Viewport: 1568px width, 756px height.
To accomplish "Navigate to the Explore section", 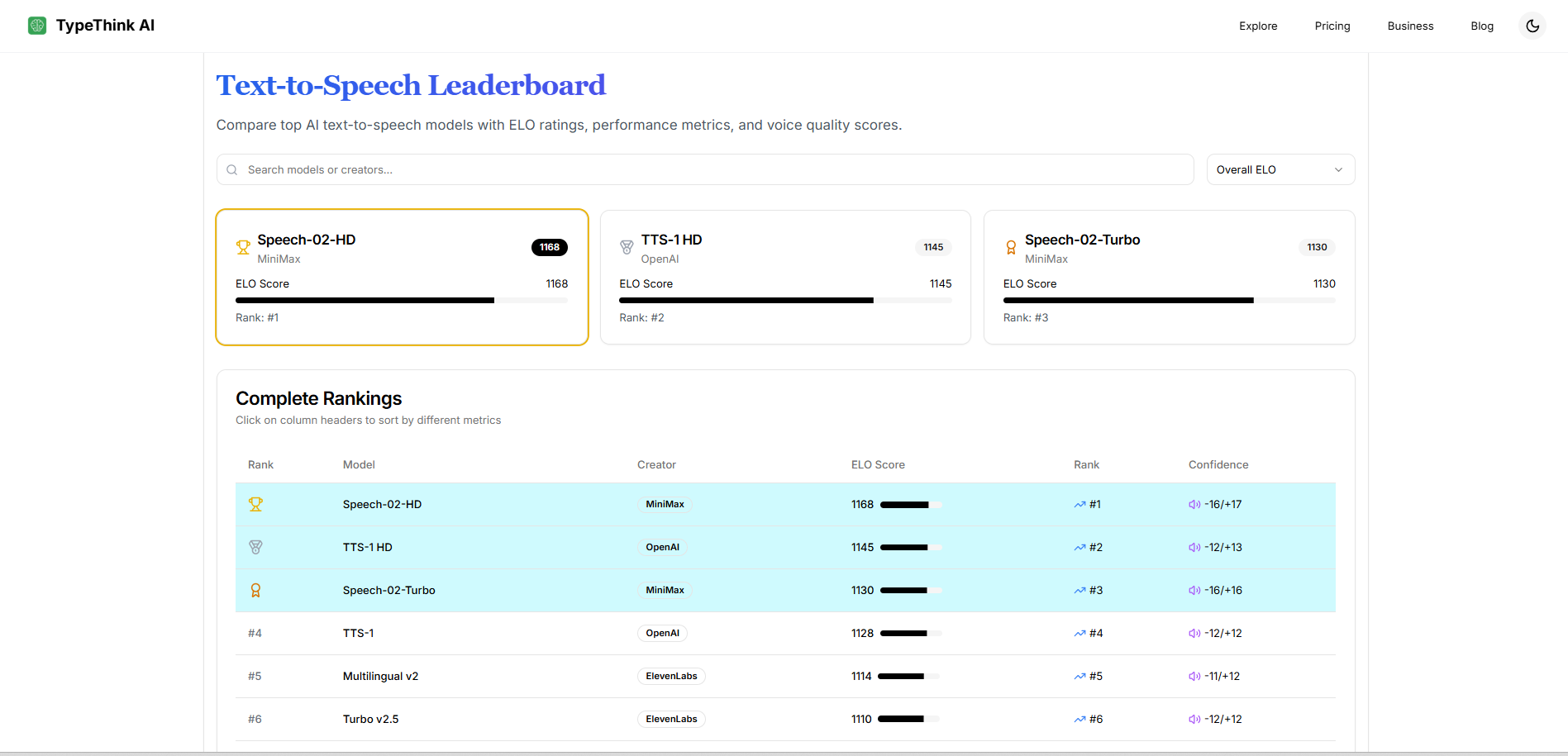I will [x=1257, y=26].
